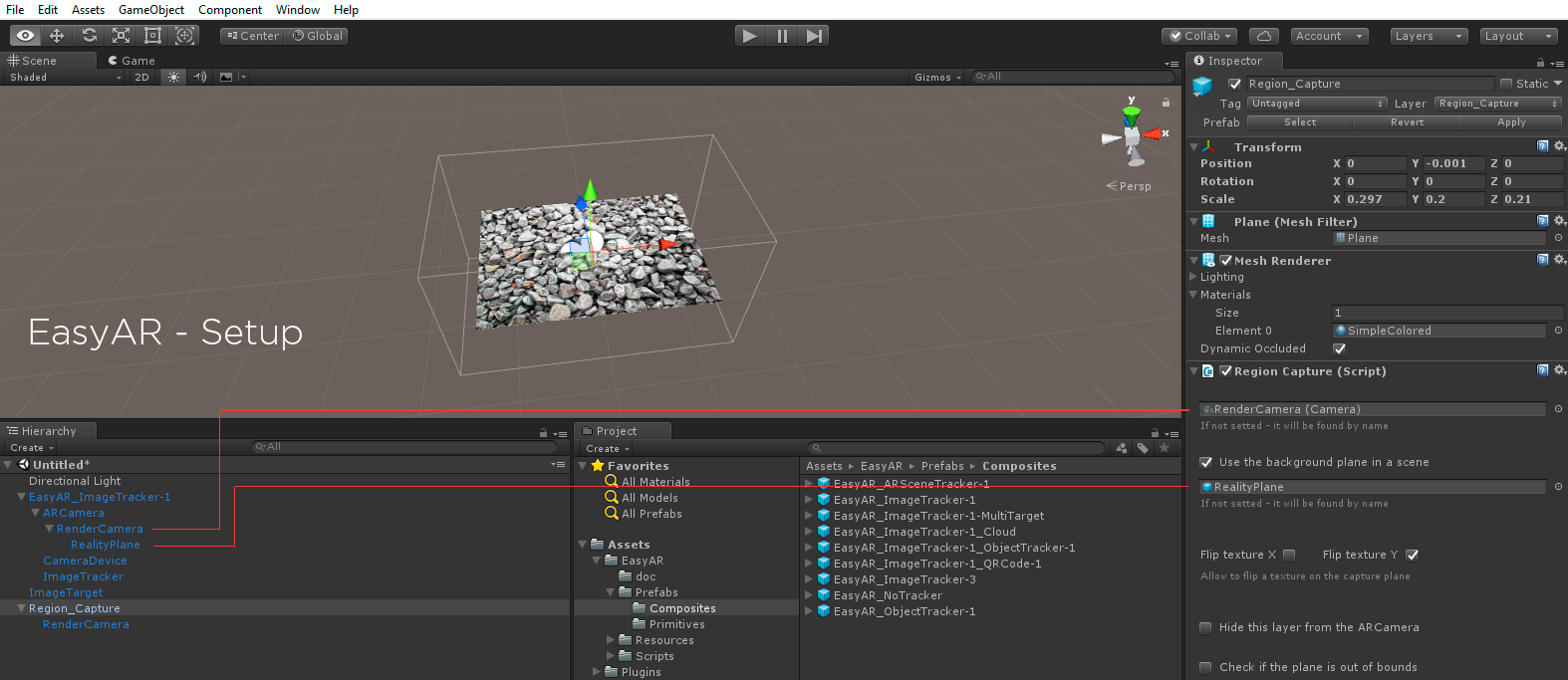The image size is (1568, 680).
Task: Pick object for RealityPlane field
Action: point(1558,487)
